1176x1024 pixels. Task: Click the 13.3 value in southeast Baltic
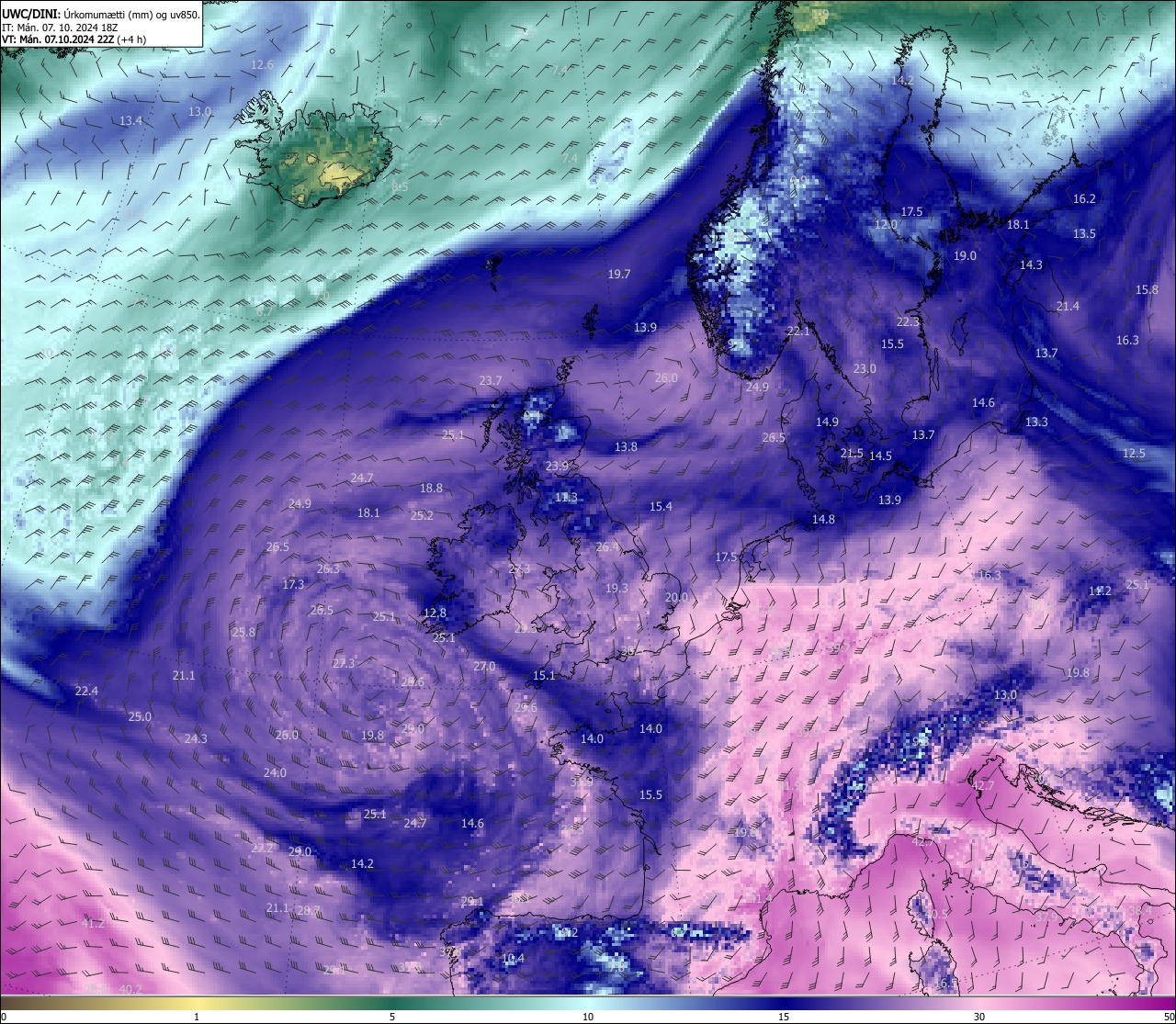pos(1036,422)
